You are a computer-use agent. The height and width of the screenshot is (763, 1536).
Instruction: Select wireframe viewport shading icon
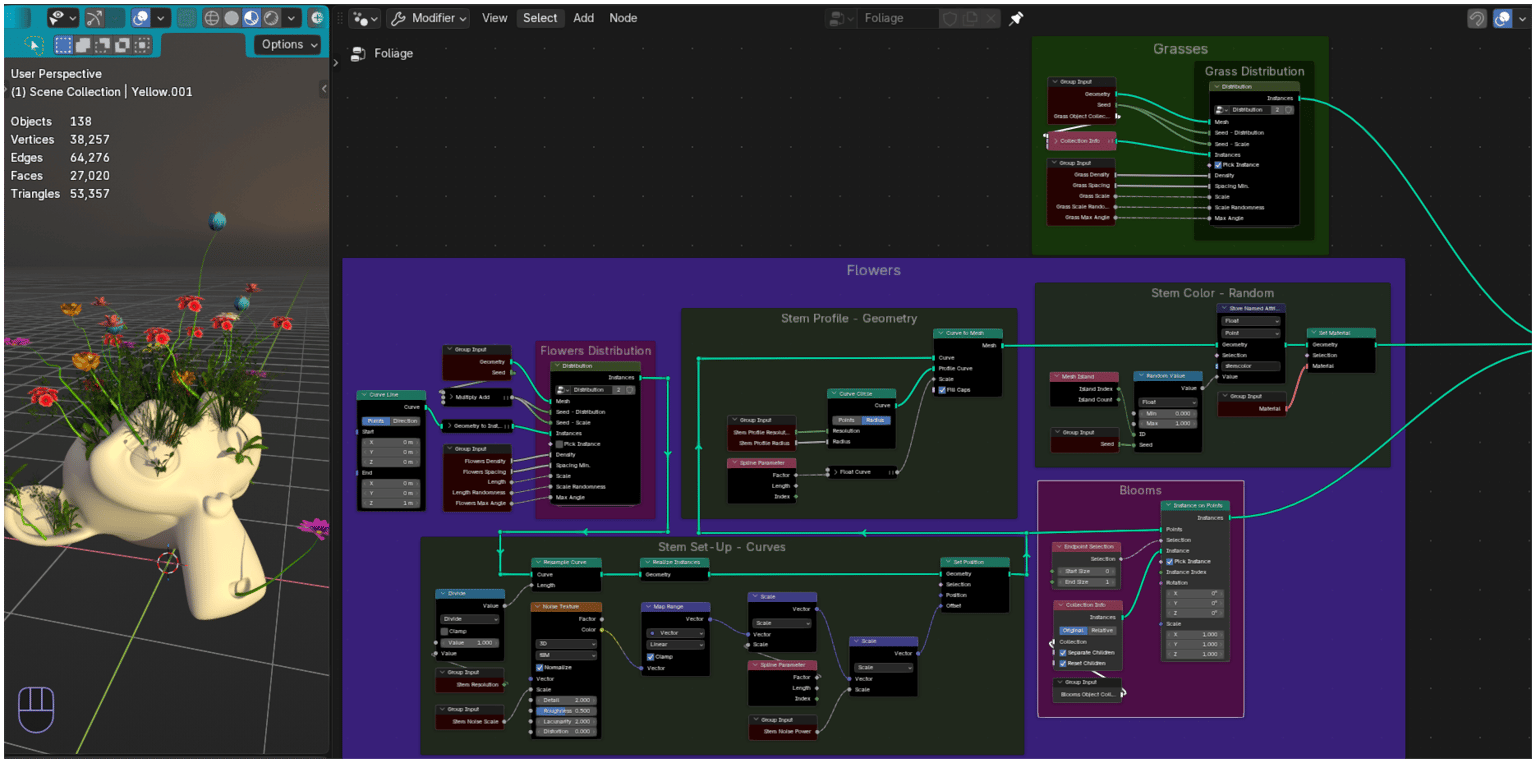point(212,18)
